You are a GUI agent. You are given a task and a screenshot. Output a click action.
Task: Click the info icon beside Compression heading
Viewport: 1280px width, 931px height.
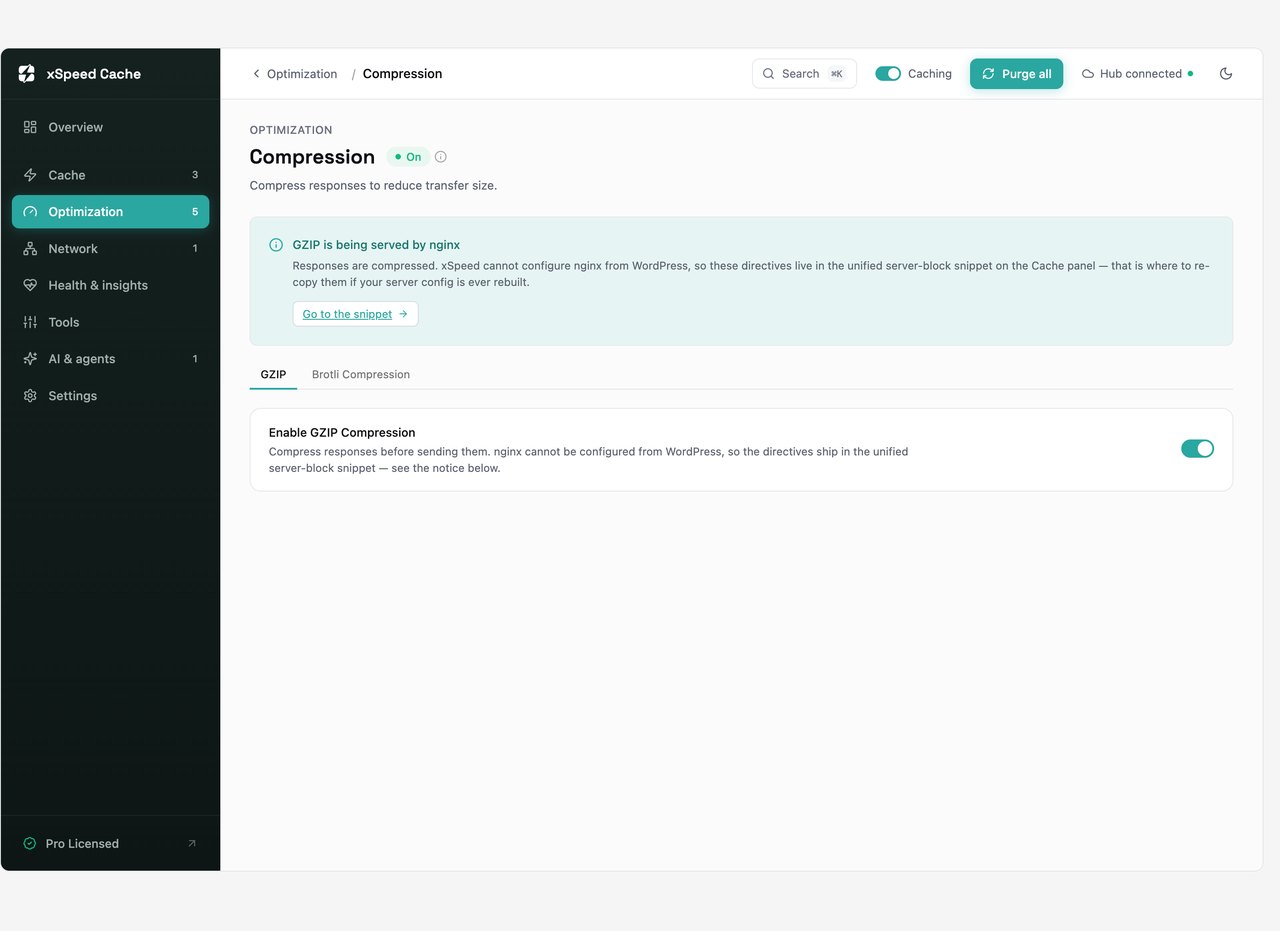coord(441,157)
